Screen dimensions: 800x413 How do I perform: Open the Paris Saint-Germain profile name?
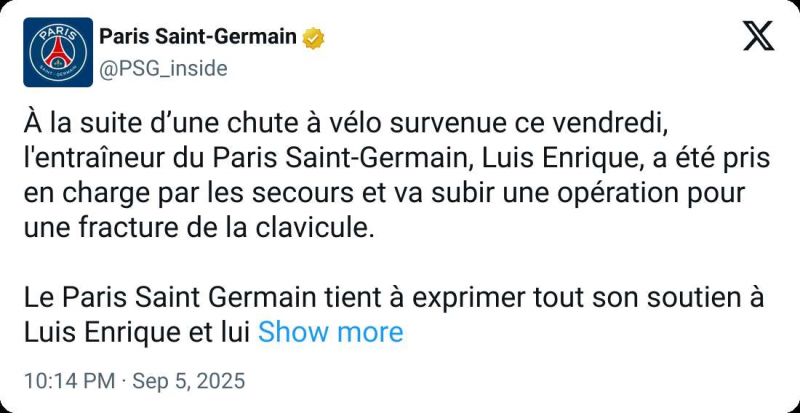[x=197, y=38]
